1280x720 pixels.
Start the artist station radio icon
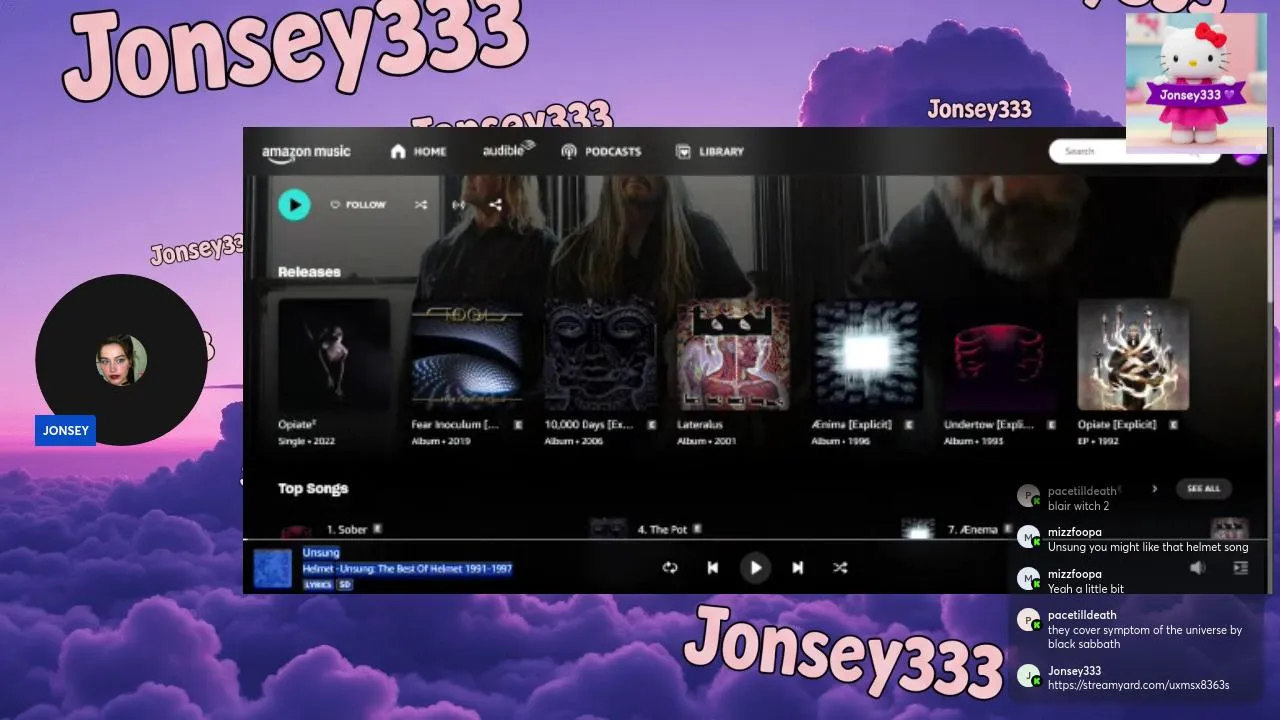(458, 205)
